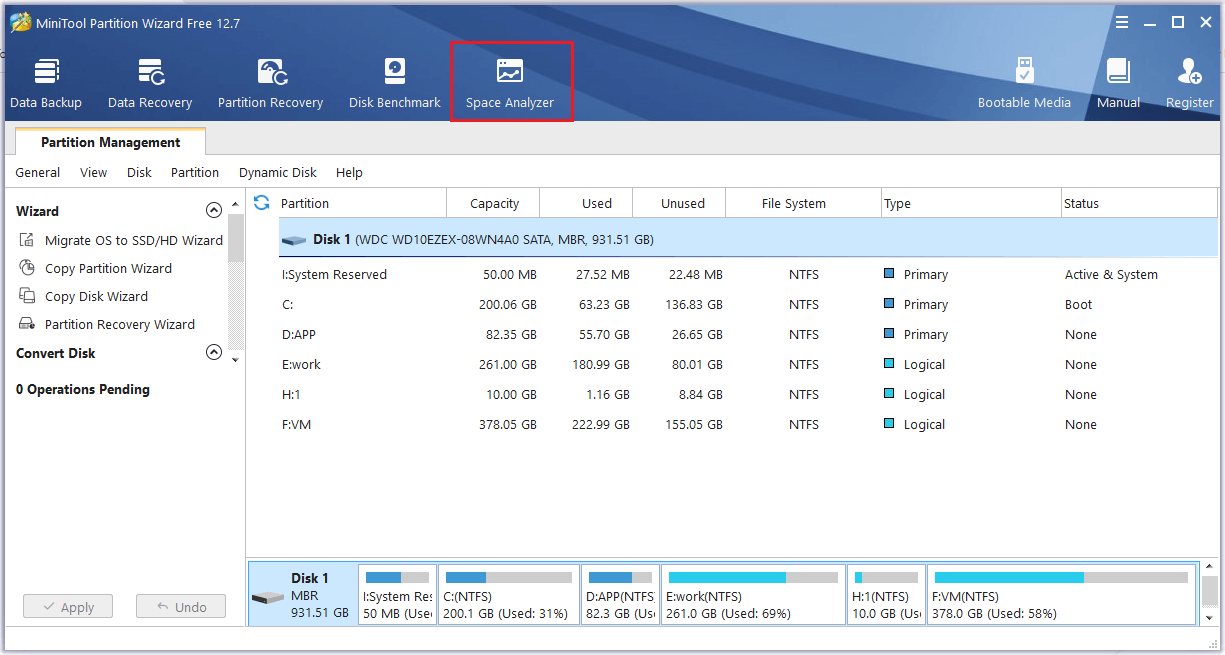Launch Partition Recovery Wizard link
The image size is (1225, 655).
(x=120, y=324)
